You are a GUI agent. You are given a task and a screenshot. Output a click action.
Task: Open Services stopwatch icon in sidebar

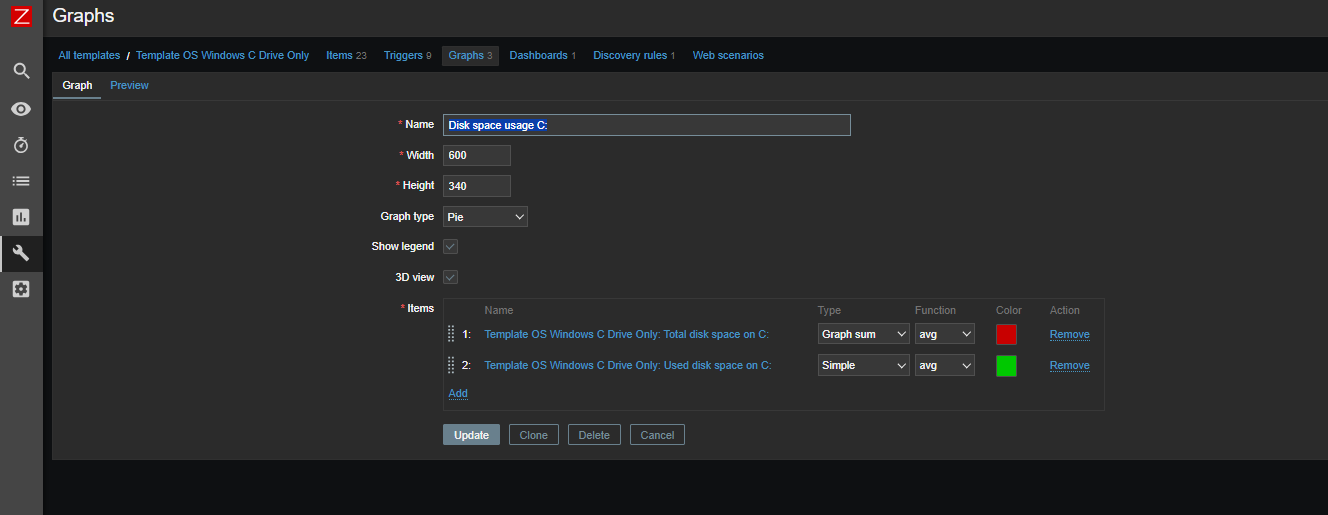(21, 145)
